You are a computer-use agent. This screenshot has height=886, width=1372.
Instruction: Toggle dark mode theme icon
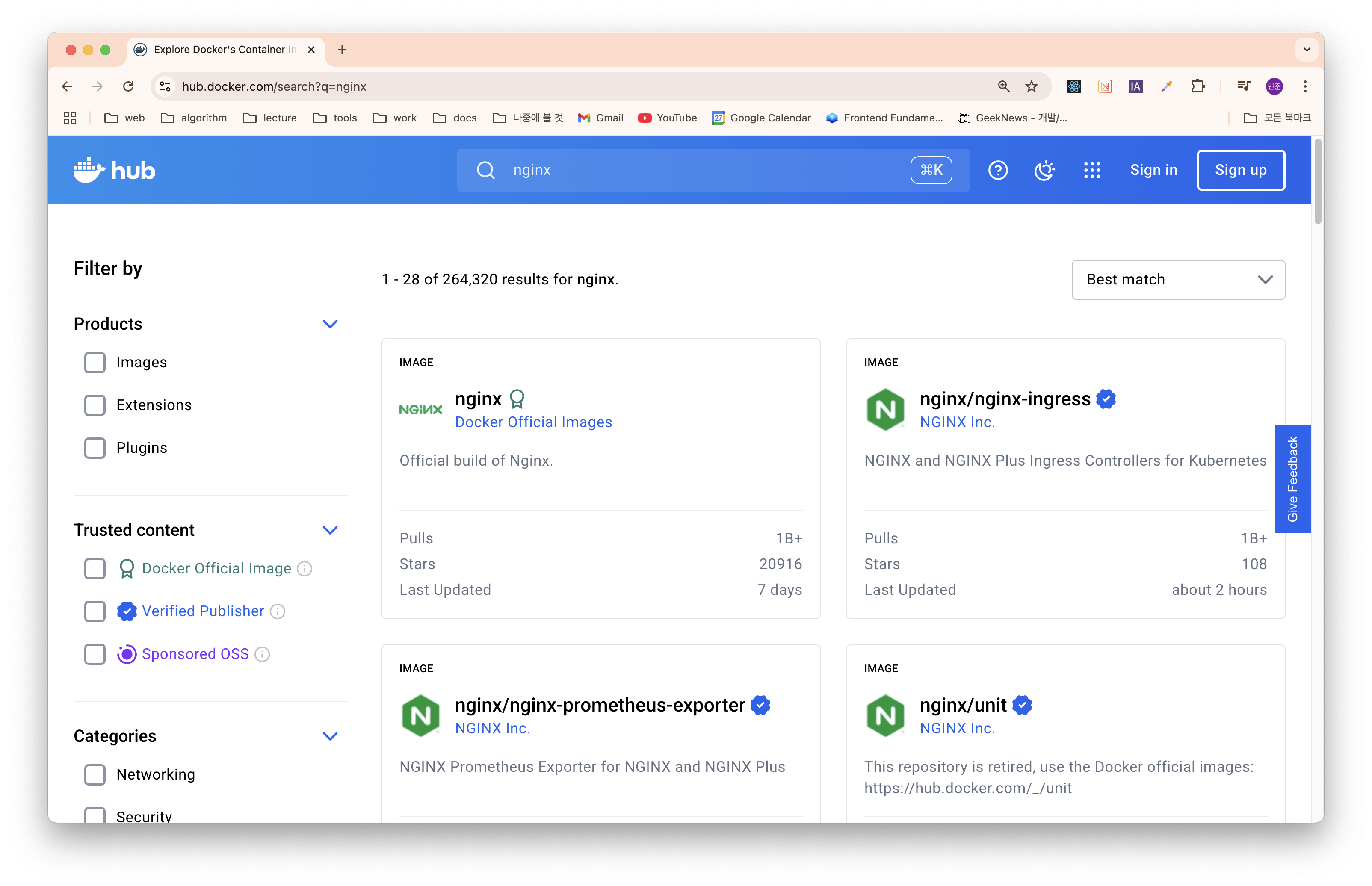coord(1044,170)
